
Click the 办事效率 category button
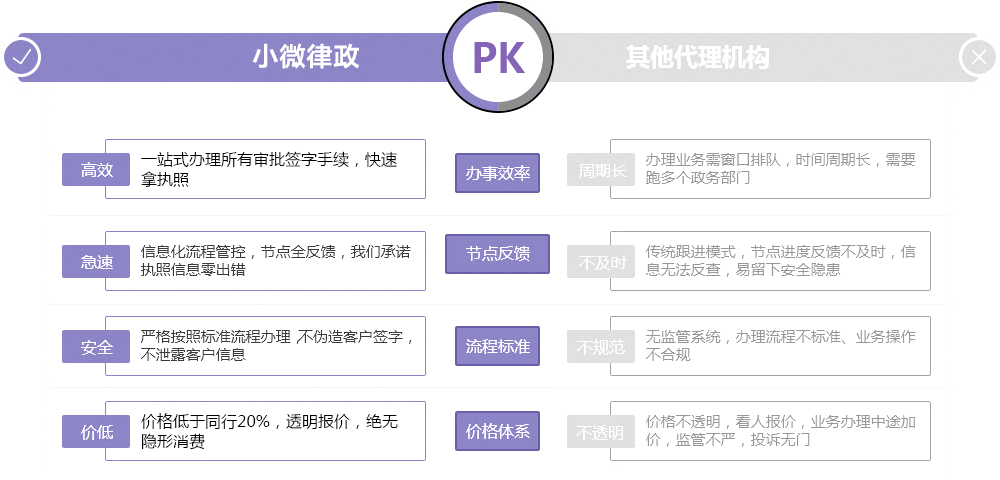[497, 173]
